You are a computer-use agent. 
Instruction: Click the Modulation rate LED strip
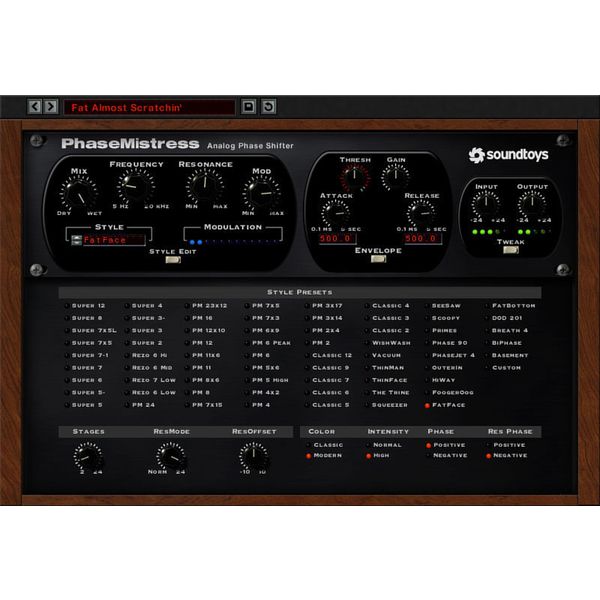[x=234, y=242]
